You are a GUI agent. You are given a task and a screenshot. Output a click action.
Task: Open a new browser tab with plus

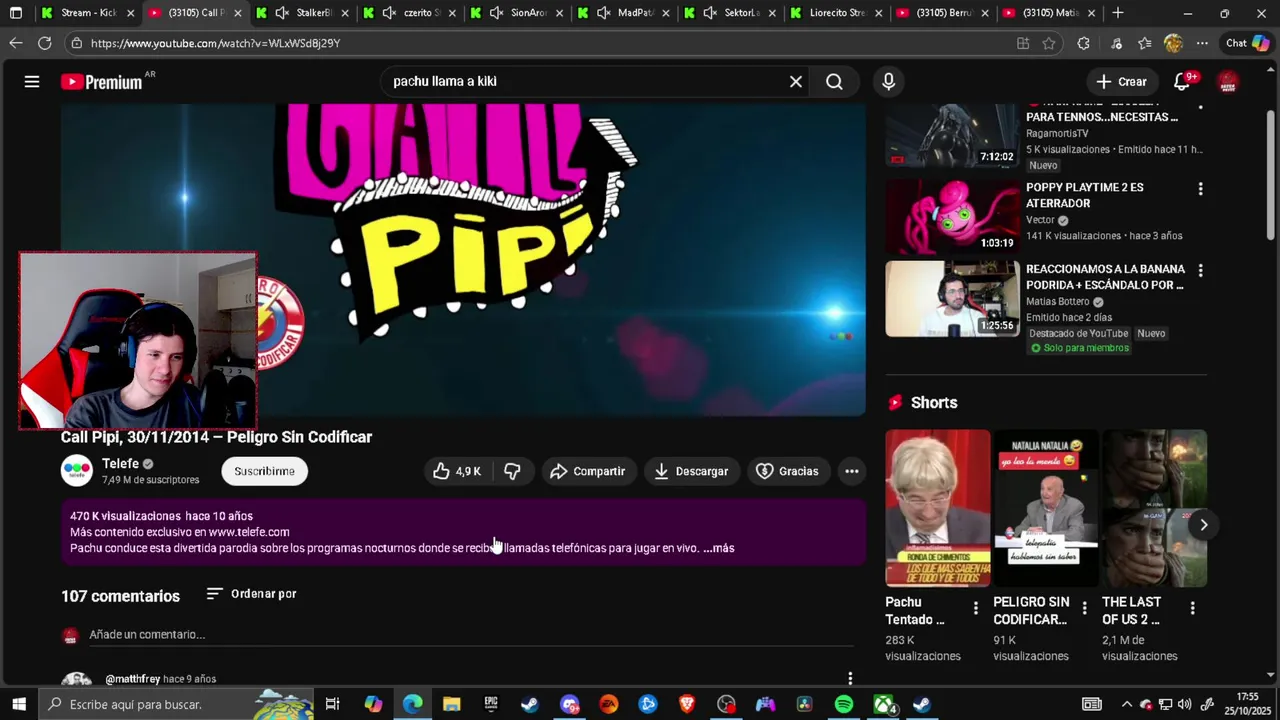click(1118, 13)
